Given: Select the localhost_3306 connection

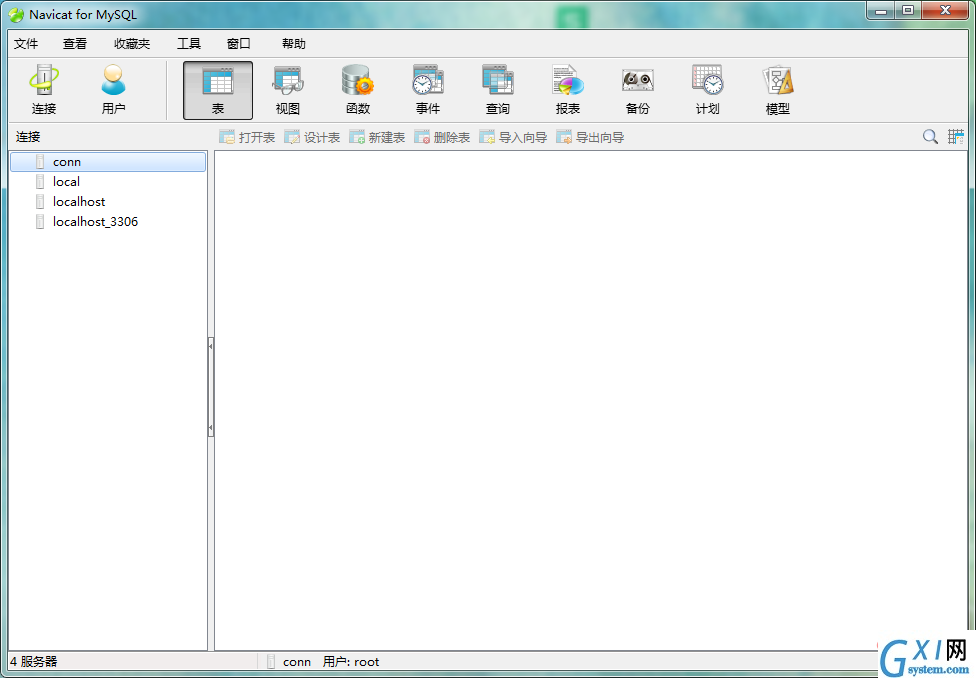Looking at the screenshot, I should point(108,222).
